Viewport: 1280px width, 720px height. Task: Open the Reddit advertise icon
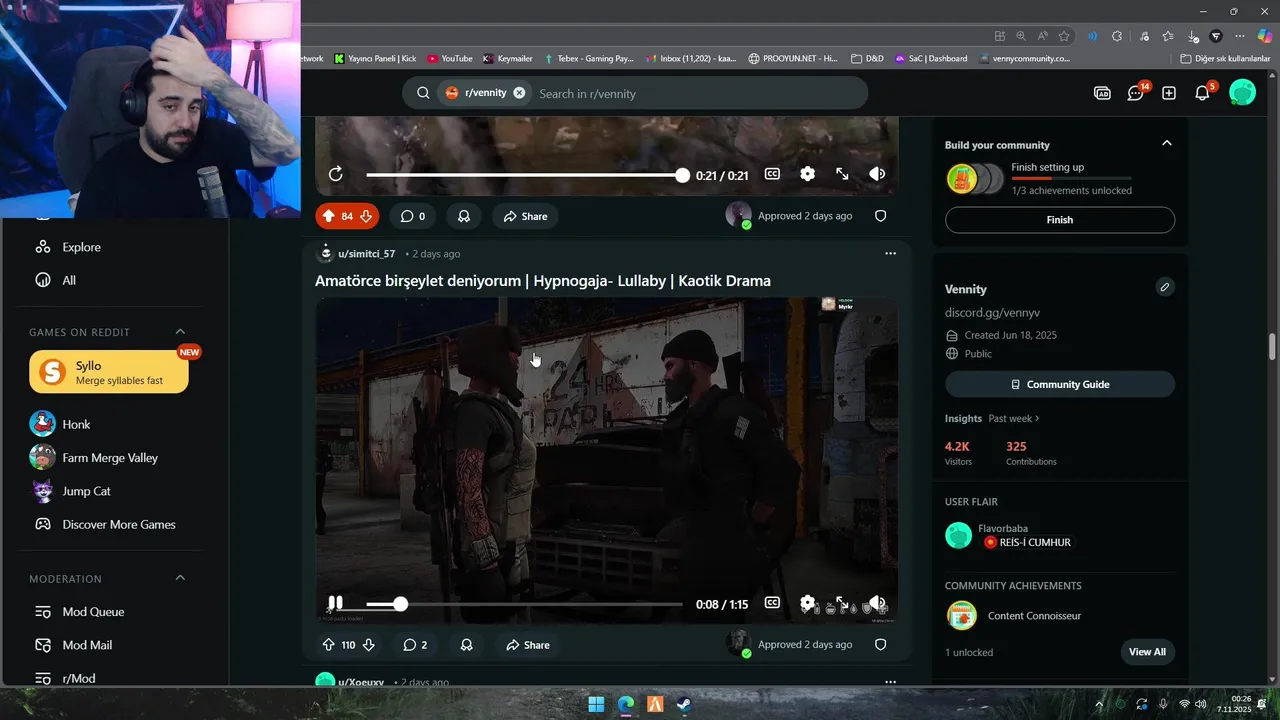(1102, 93)
